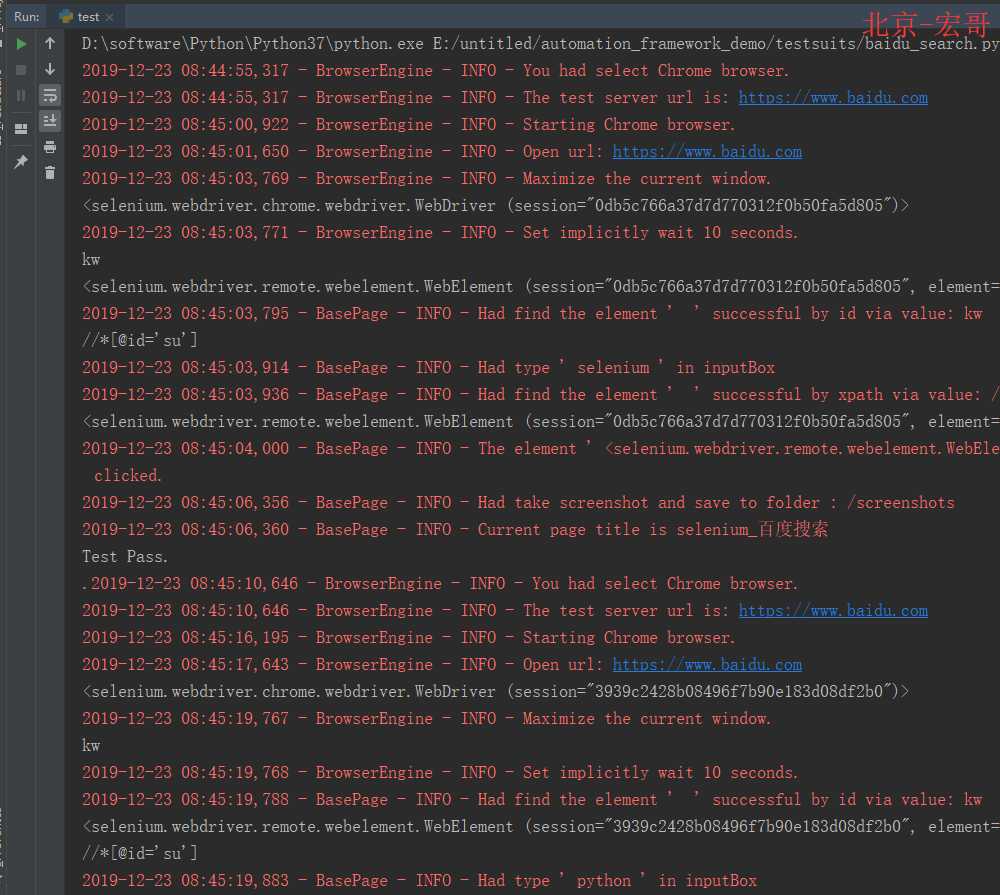Click 'Set implicitly wait 10 seconds' at 08:45:19
The image size is (1000, 895).
pyautogui.click(x=439, y=773)
